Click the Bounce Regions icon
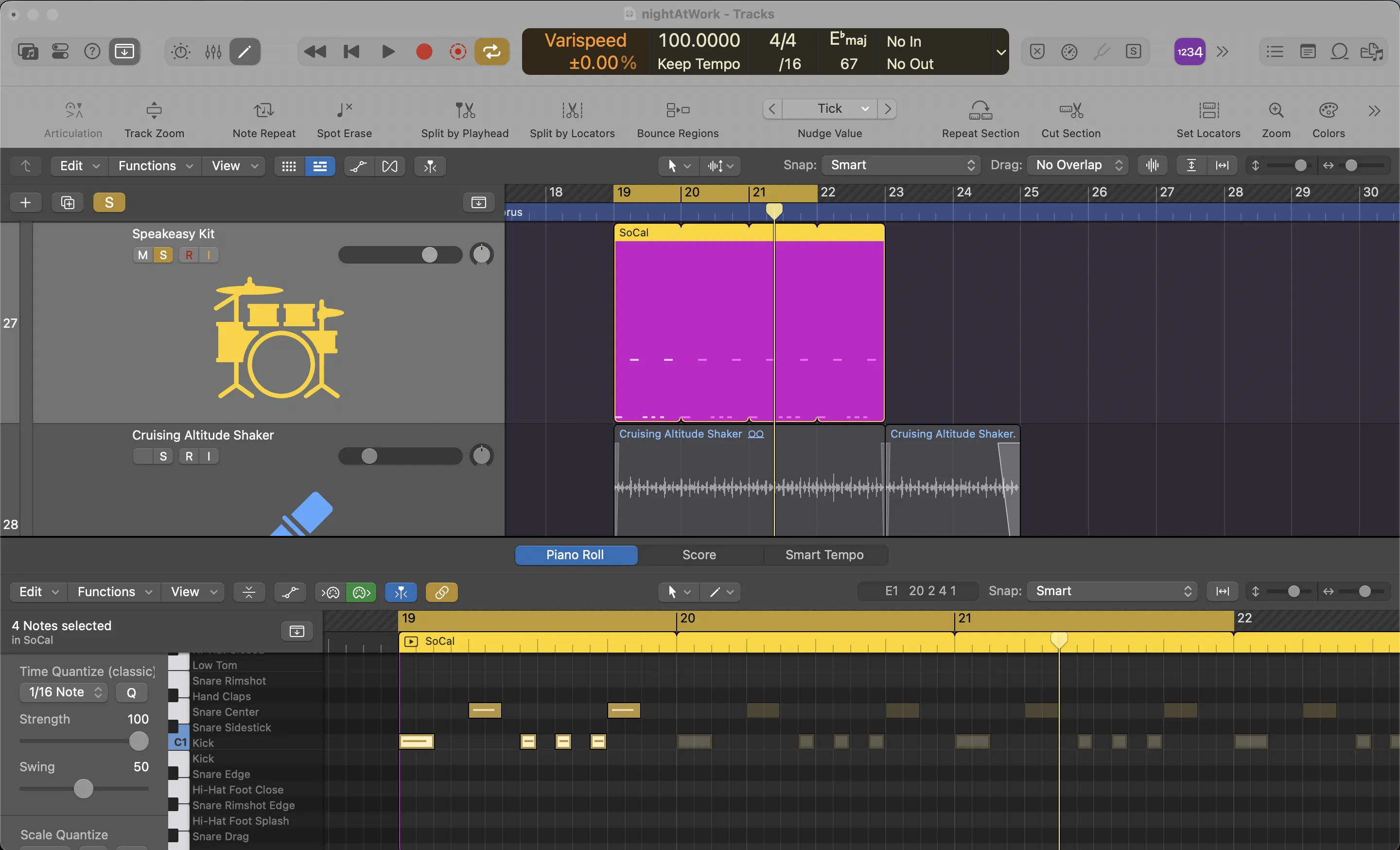1400x850 pixels. [x=677, y=108]
